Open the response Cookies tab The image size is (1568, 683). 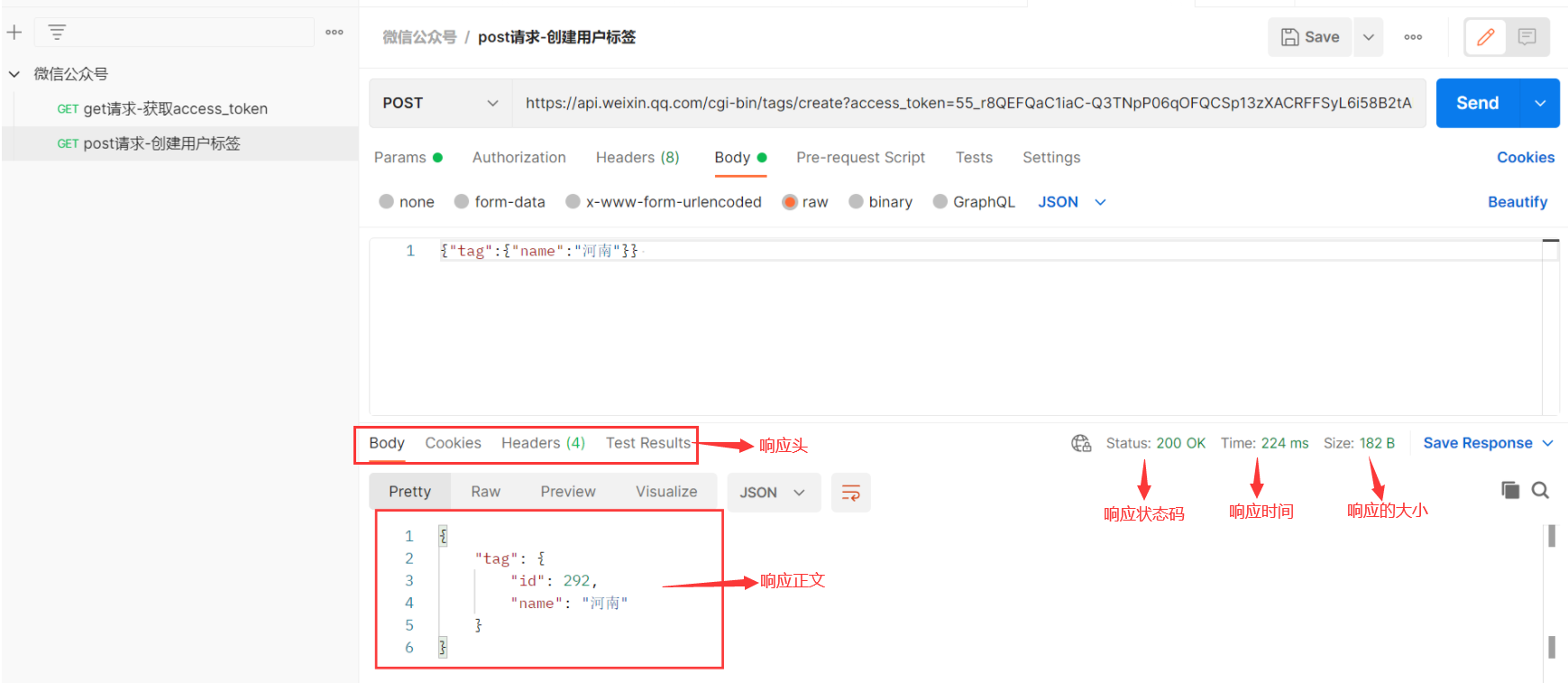click(x=453, y=443)
